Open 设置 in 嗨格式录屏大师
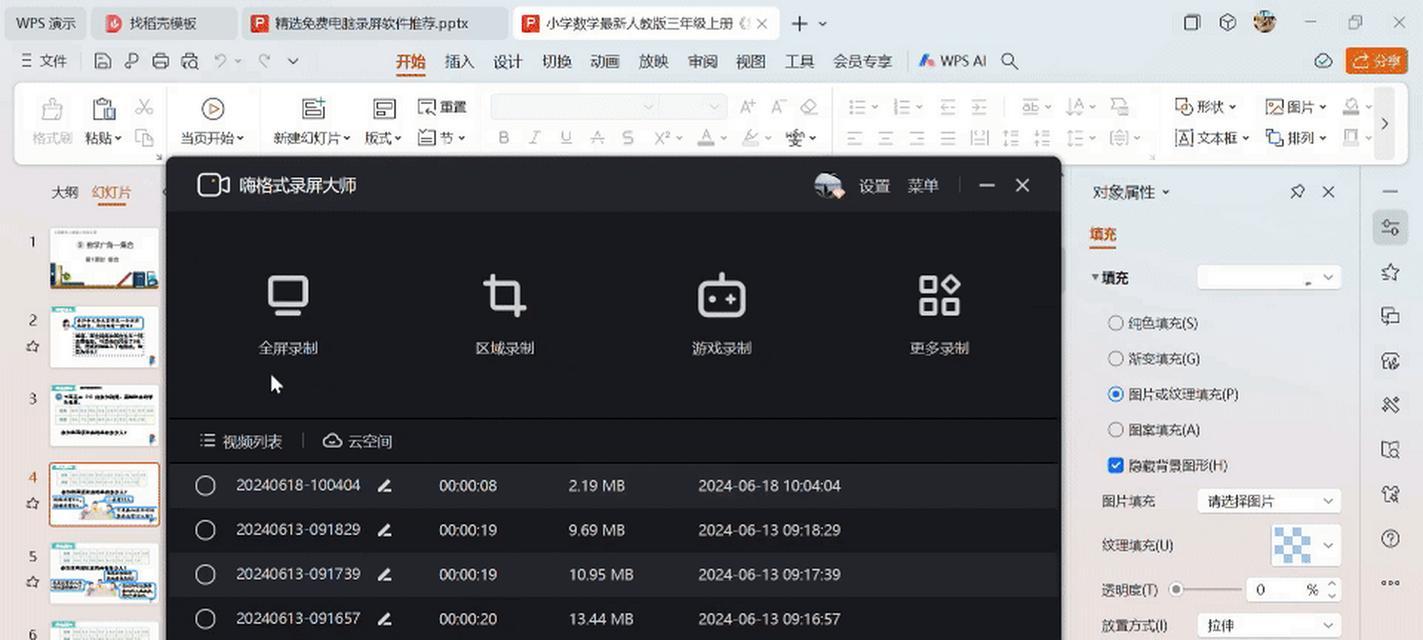 [x=874, y=186]
